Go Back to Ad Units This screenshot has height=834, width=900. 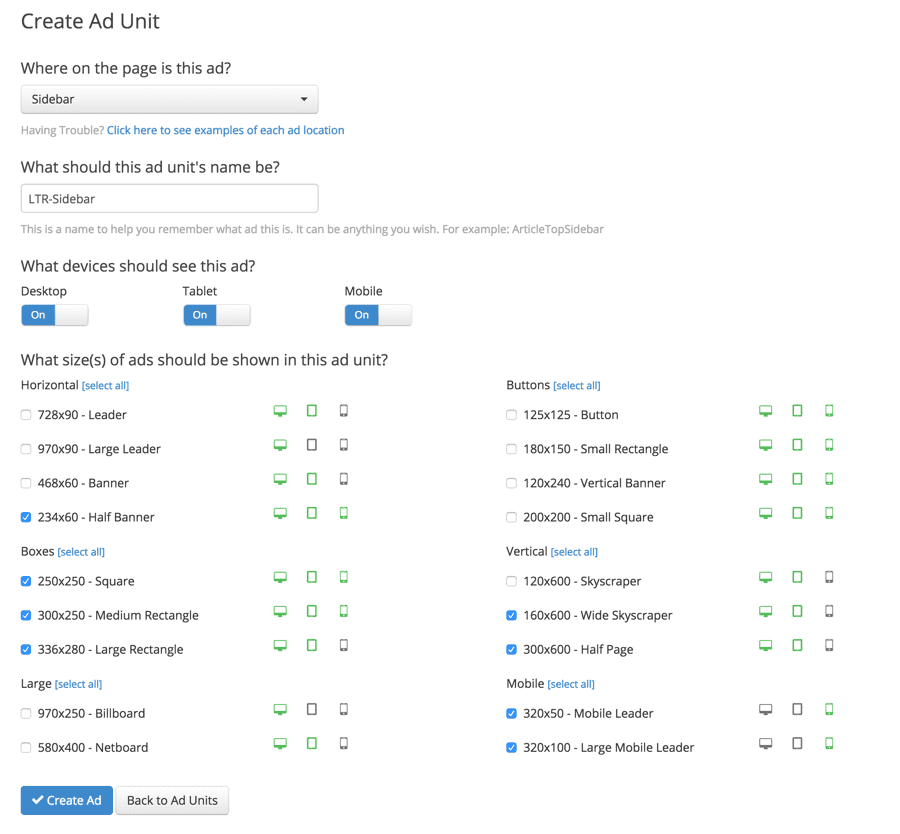pyautogui.click(x=172, y=800)
